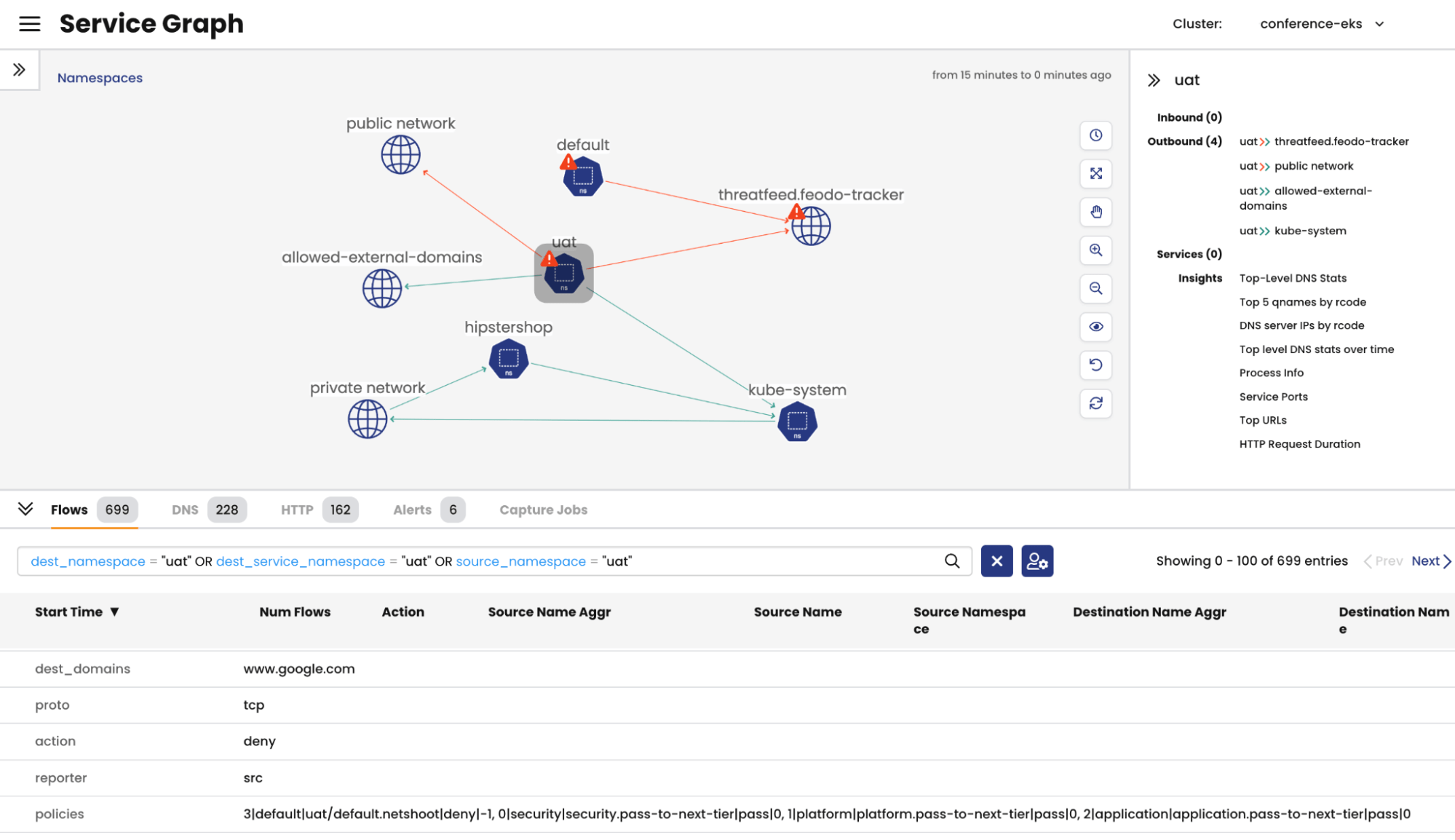This screenshot has width=1455, height=840.
Task: Select the threatfeed.feodo-tracker globe node
Action: [x=811, y=226]
